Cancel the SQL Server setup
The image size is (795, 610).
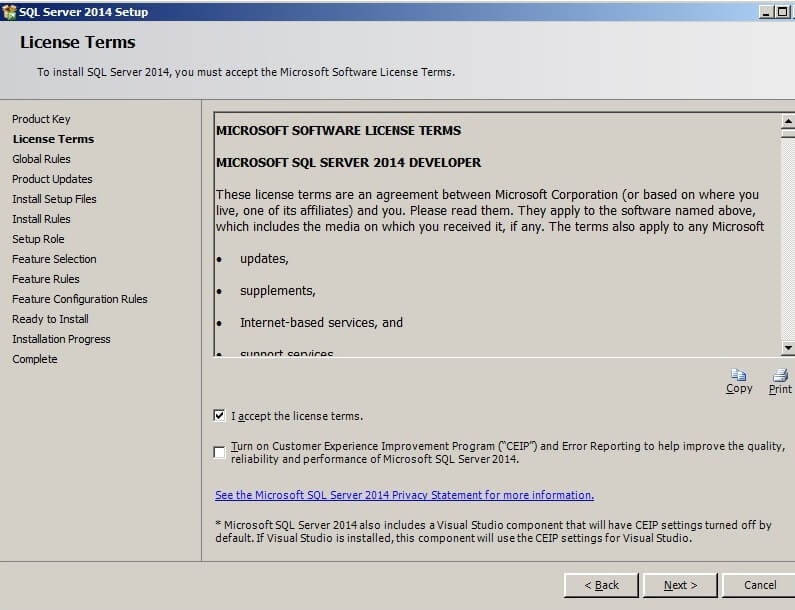(x=760, y=585)
